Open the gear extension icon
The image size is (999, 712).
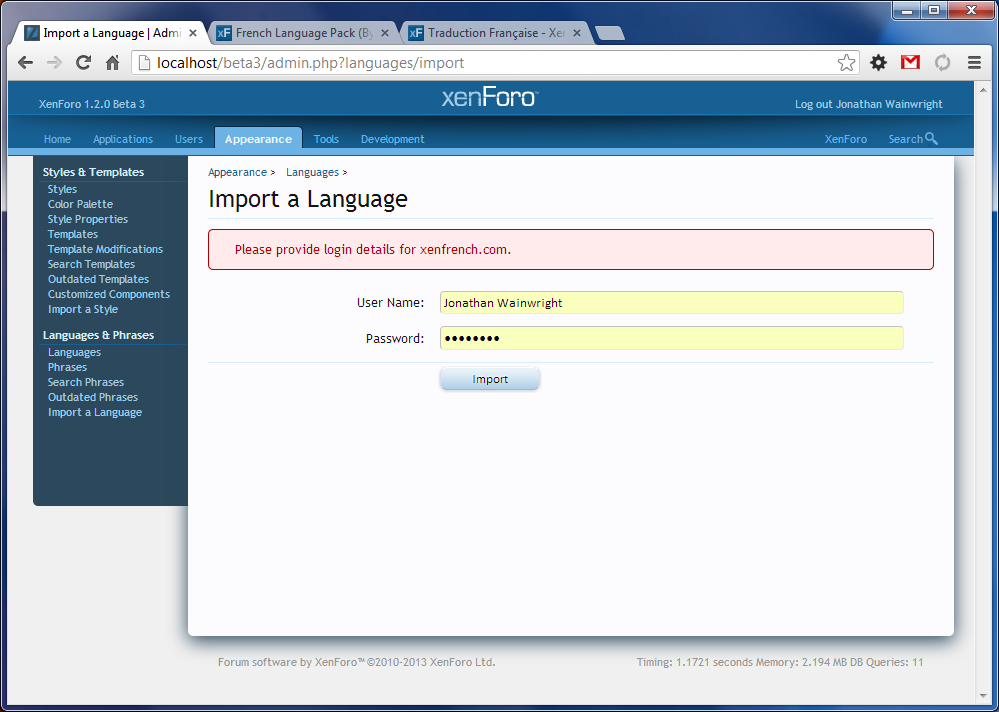879,62
